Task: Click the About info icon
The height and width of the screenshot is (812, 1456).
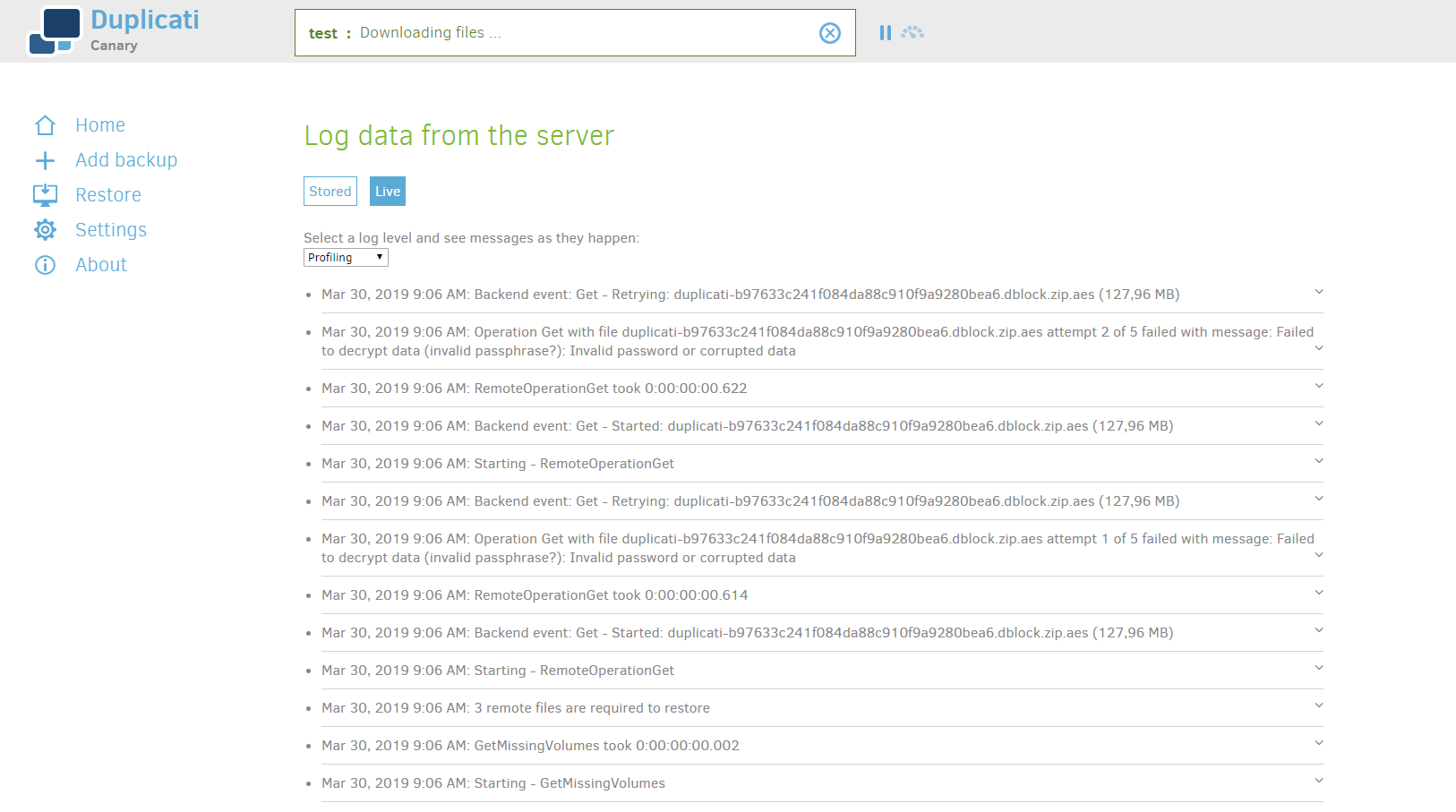Action: coord(45,264)
